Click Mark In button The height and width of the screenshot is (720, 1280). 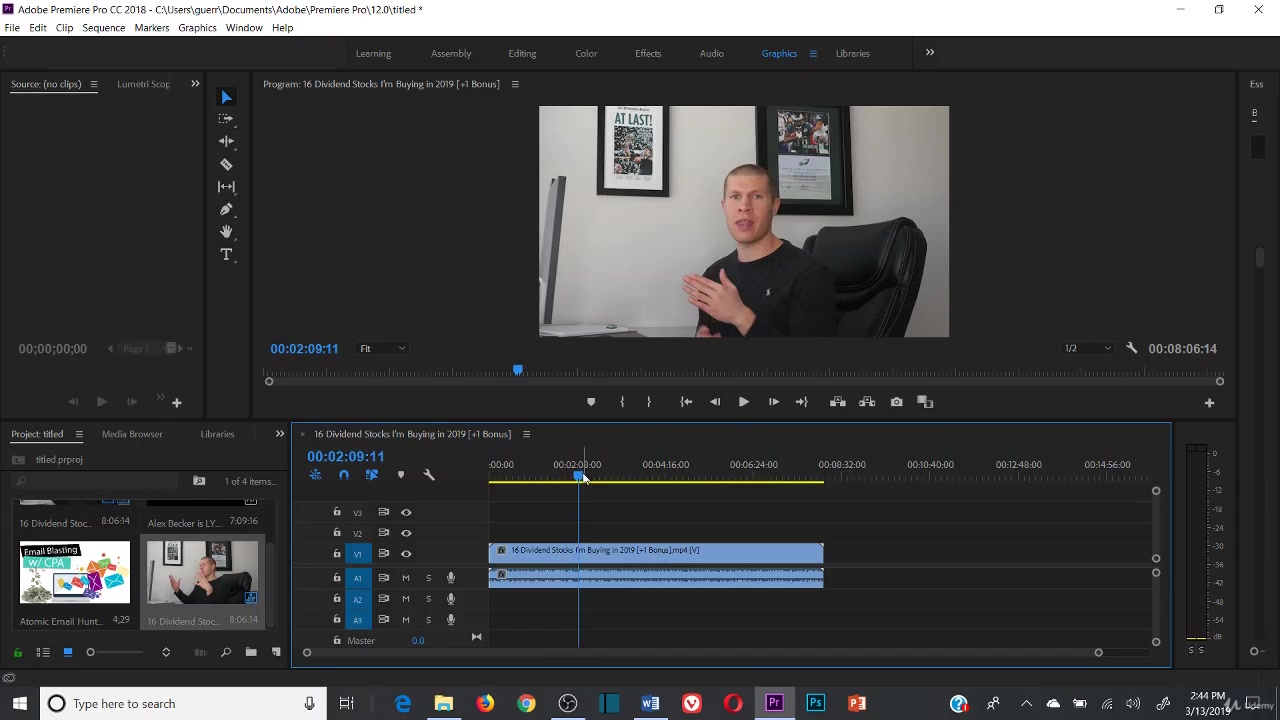[622, 402]
